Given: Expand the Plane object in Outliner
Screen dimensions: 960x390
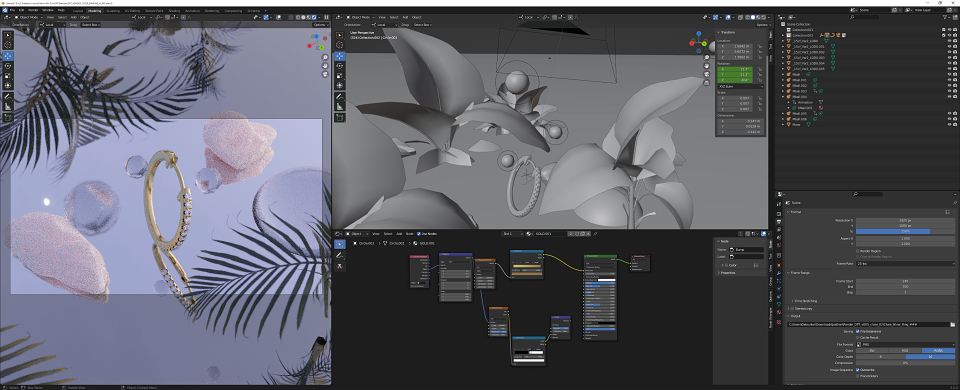Looking at the screenshot, I should [783, 124].
